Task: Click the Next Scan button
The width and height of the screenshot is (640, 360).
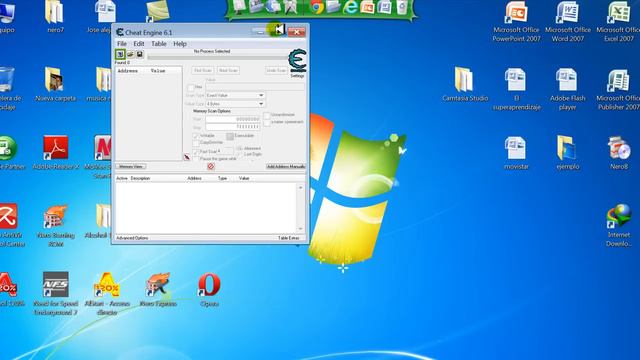Action: (228, 71)
